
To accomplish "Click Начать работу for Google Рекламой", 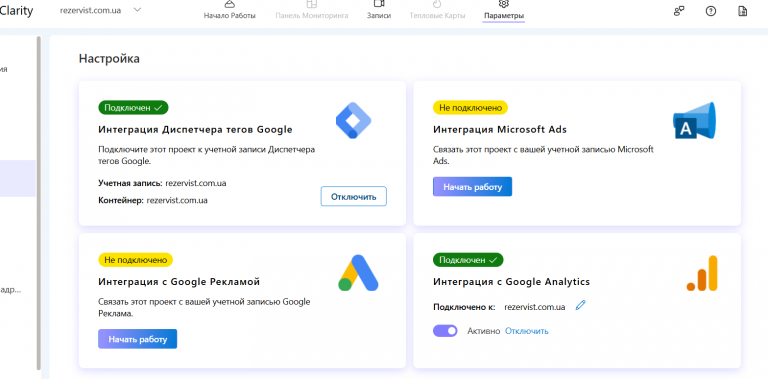I will (x=138, y=339).
